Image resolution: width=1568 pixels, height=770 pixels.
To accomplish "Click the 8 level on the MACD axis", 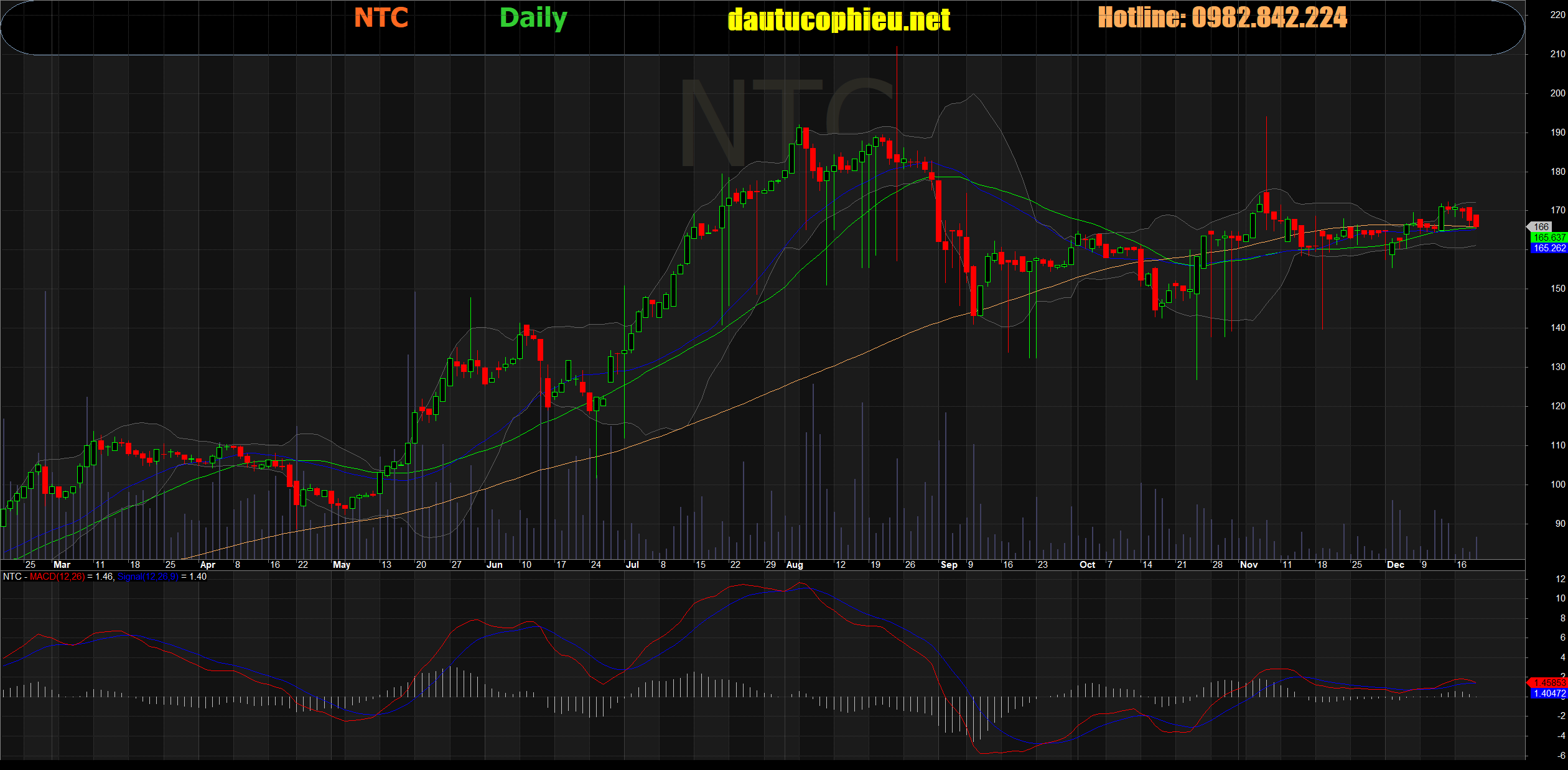I will click(1562, 618).
